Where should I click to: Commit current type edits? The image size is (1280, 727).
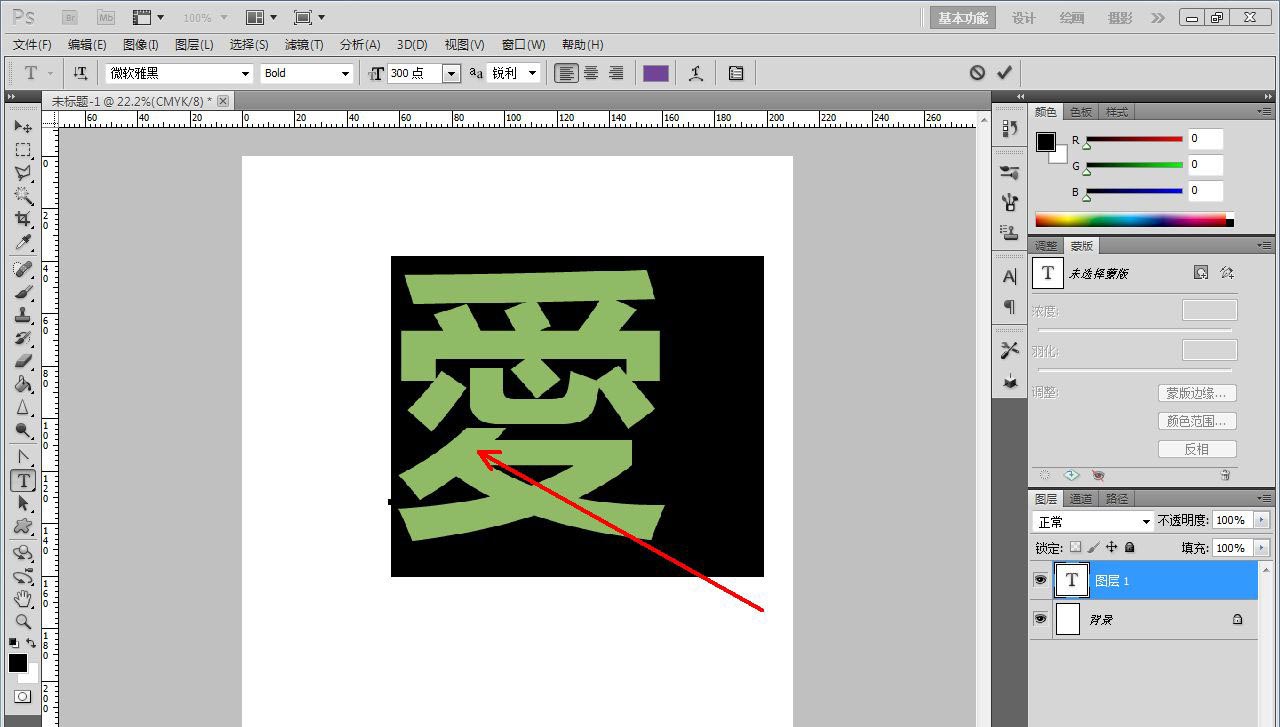(x=1004, y=72)
